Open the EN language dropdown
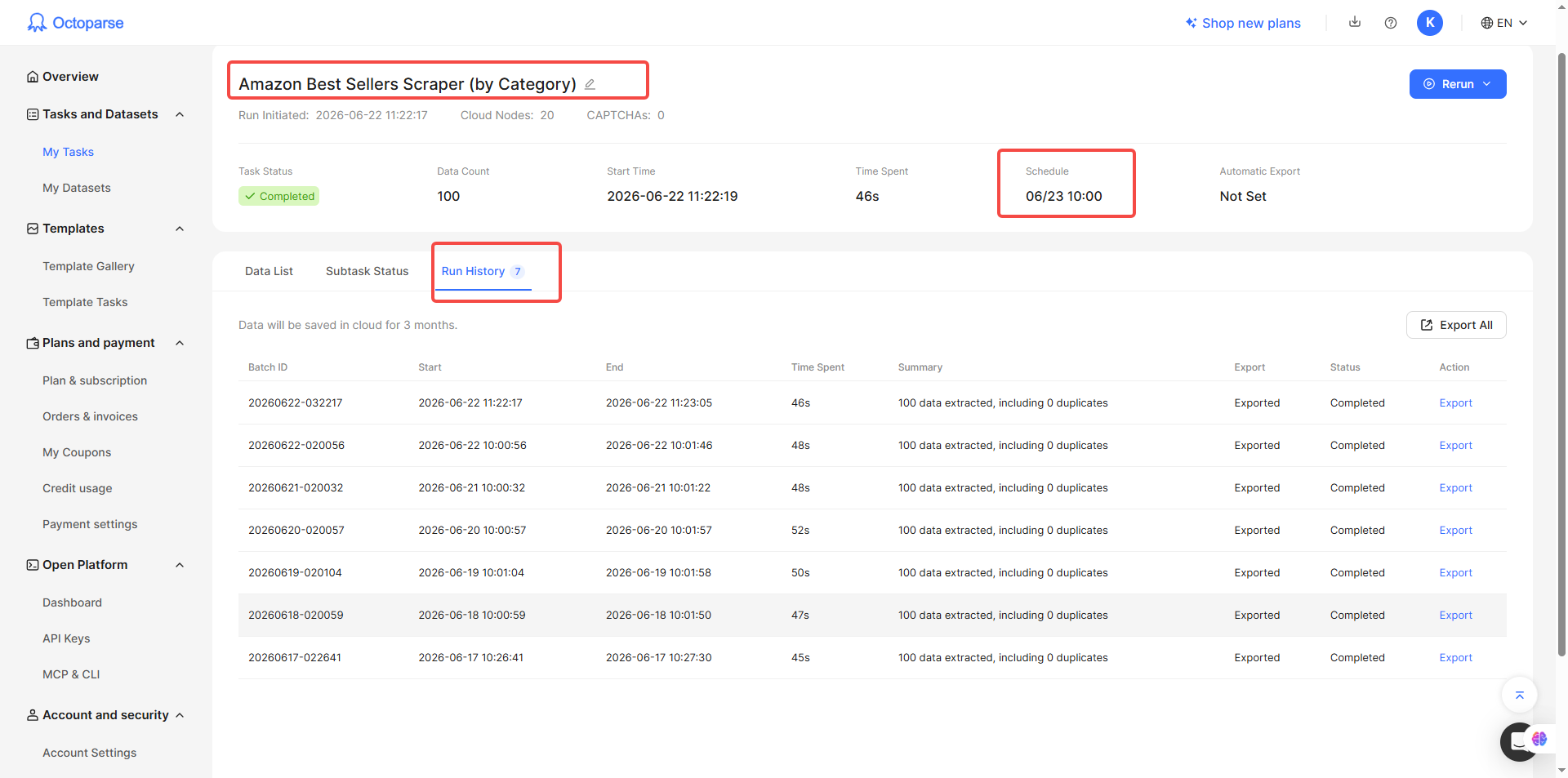This screenshot has height=778, width=1568. tap(1504, 23)
